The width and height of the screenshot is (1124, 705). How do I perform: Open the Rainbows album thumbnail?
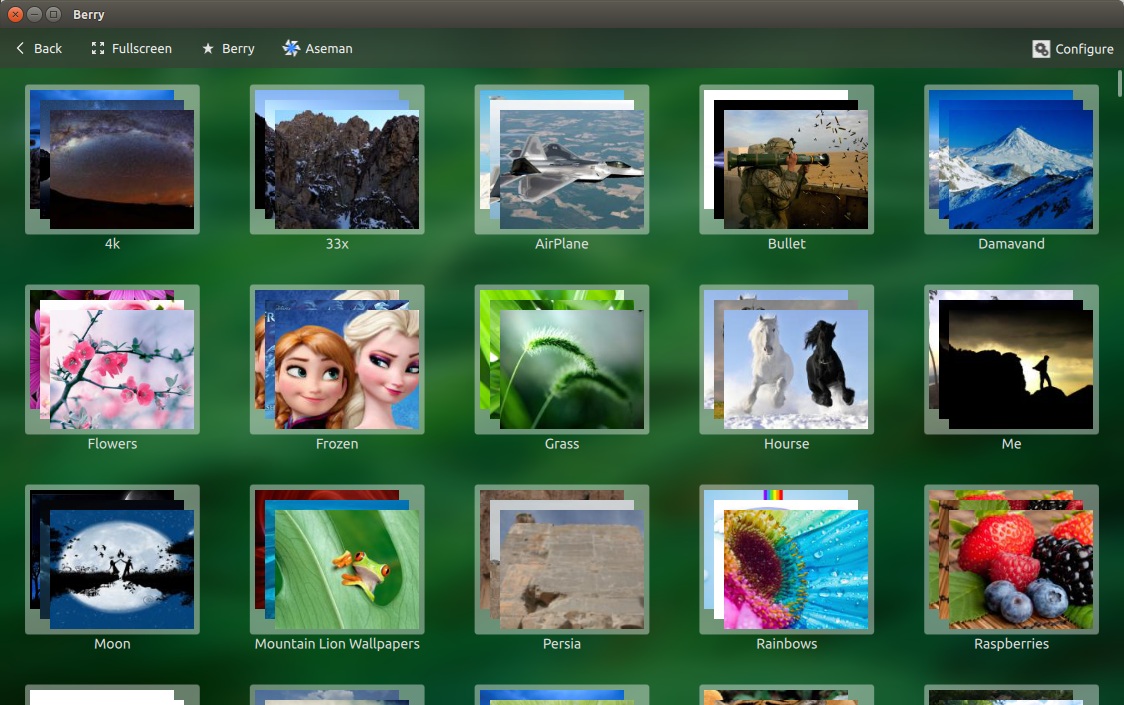click(786, 559)
